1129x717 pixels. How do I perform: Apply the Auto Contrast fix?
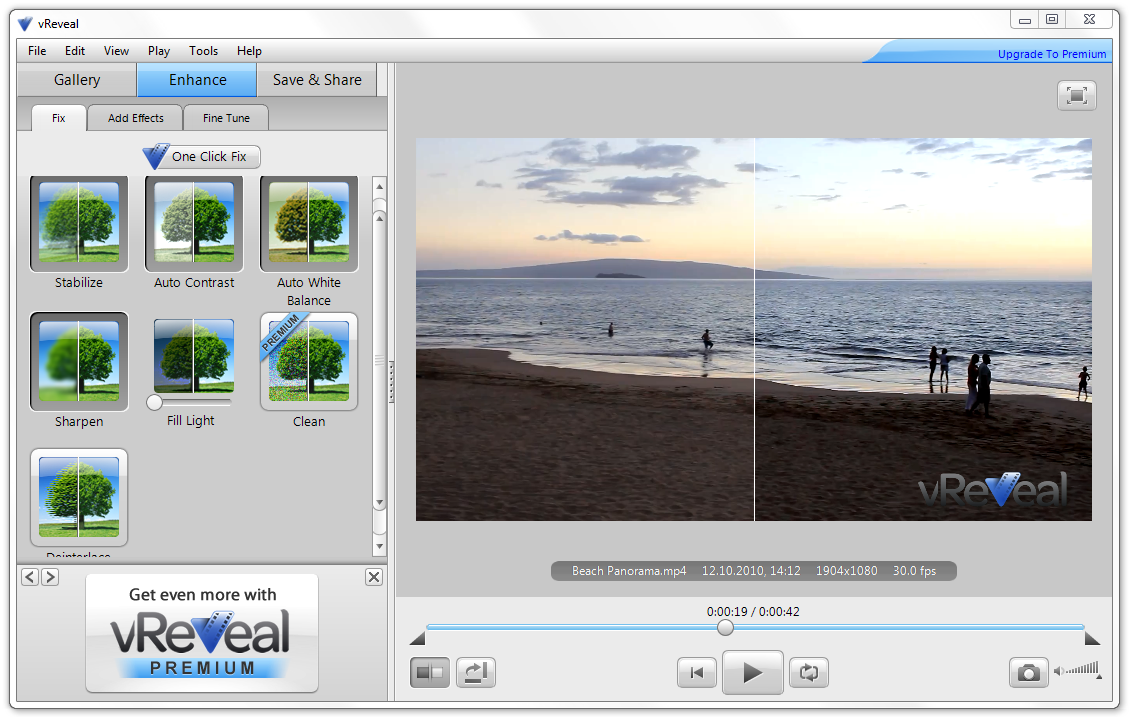[194, 224]
